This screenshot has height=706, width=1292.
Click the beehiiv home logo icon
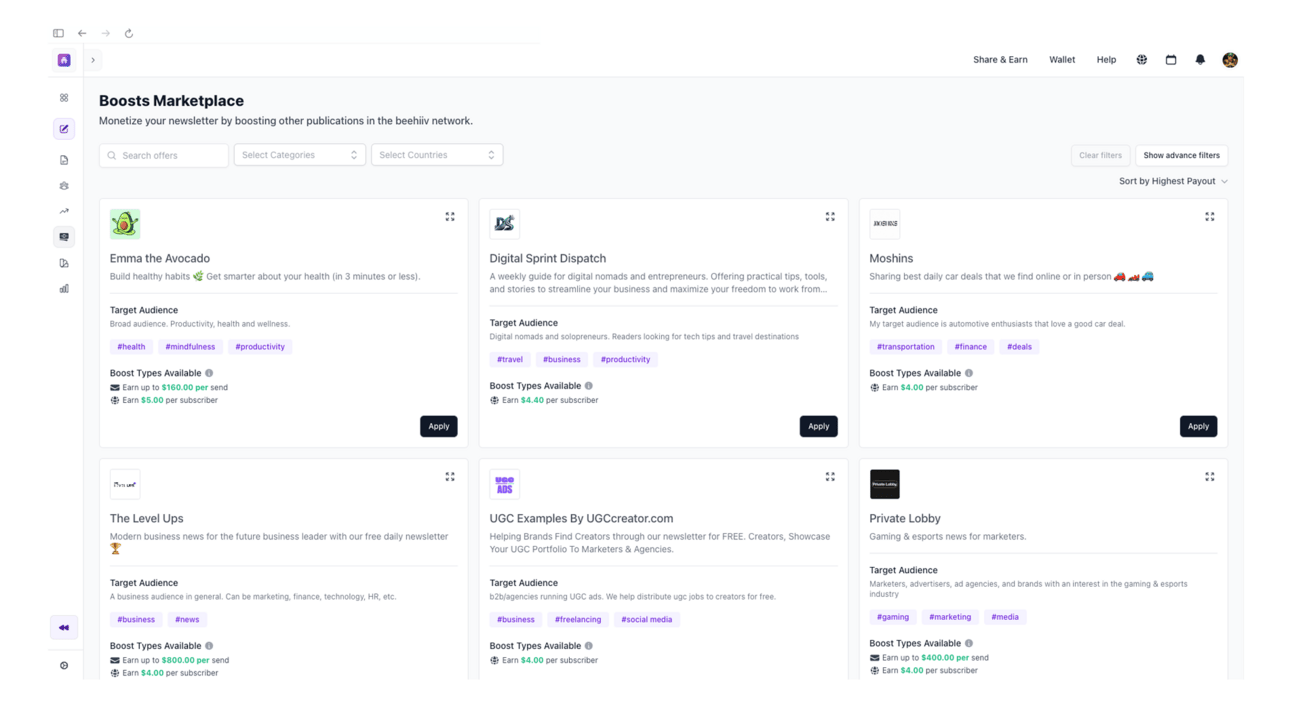point(64,60)
